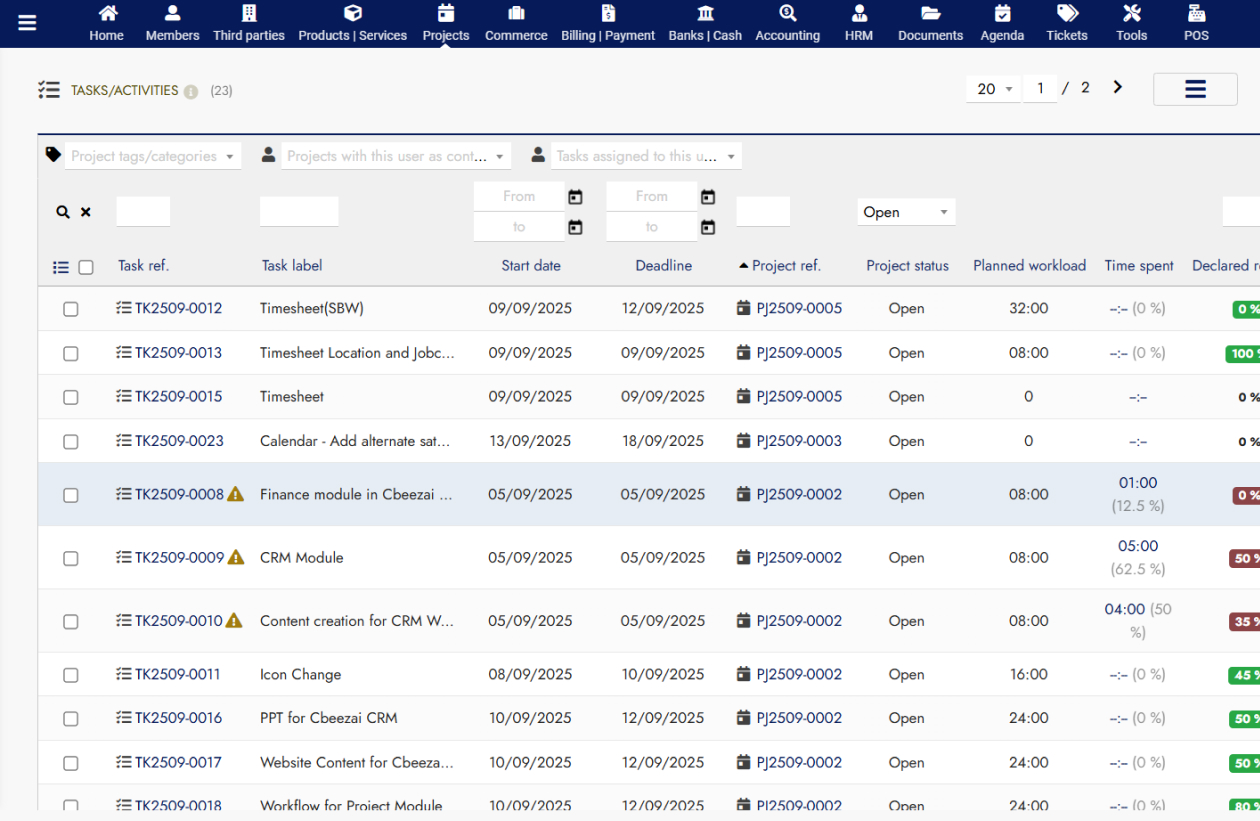Open the page size dropdown showing 20
Screen dimensions: 1260x821
pyautogui.click(x=993, y=89)
